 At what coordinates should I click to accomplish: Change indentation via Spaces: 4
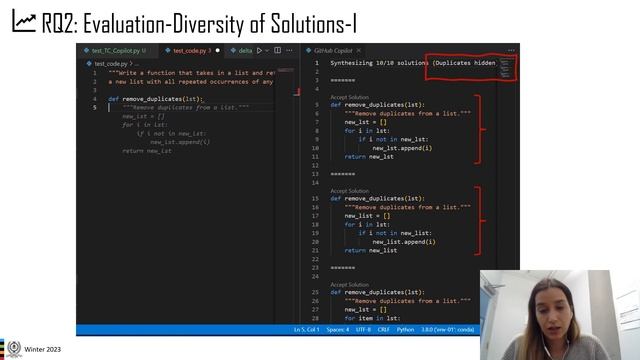click(x=338, y=329)
